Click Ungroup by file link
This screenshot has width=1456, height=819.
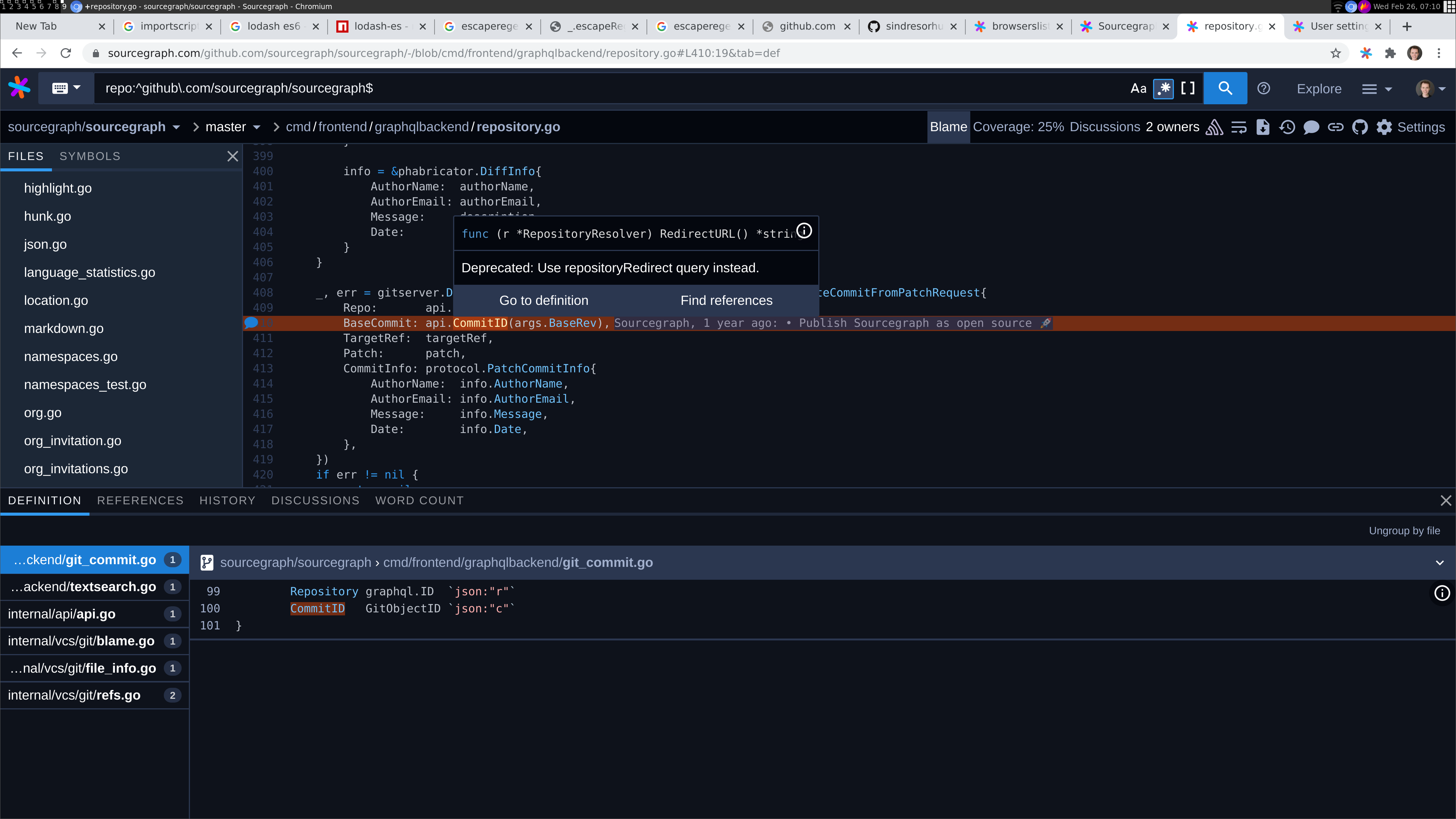(x=1404, y=530)
